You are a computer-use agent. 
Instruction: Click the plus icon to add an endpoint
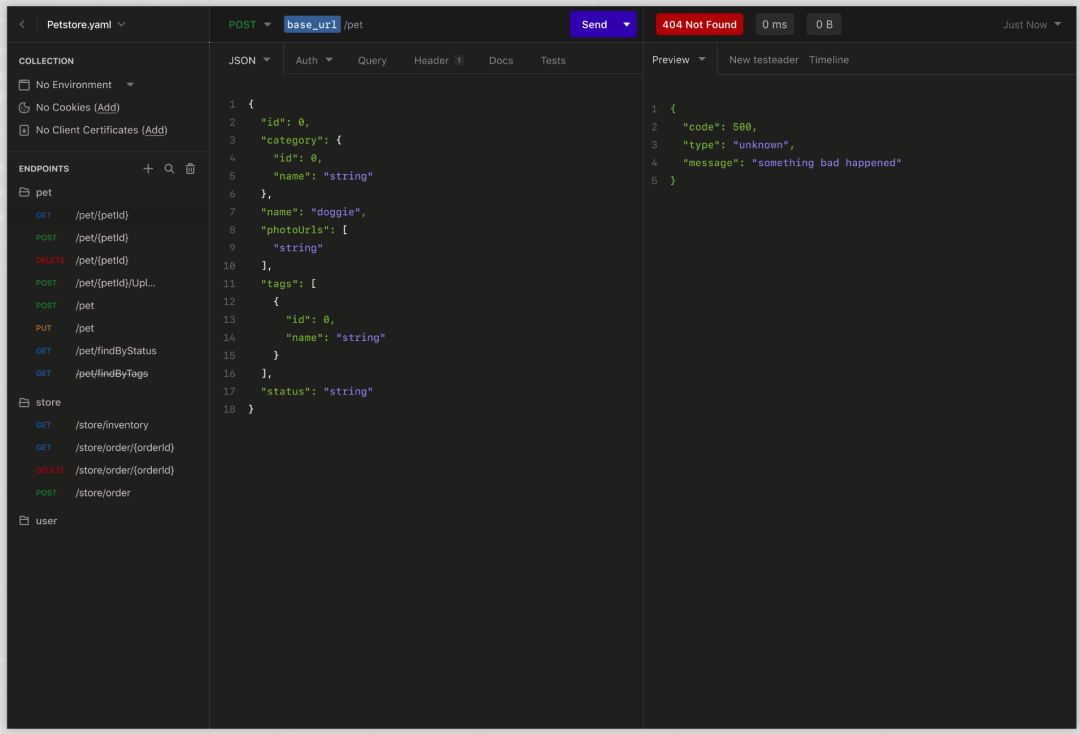pos(148,169)
